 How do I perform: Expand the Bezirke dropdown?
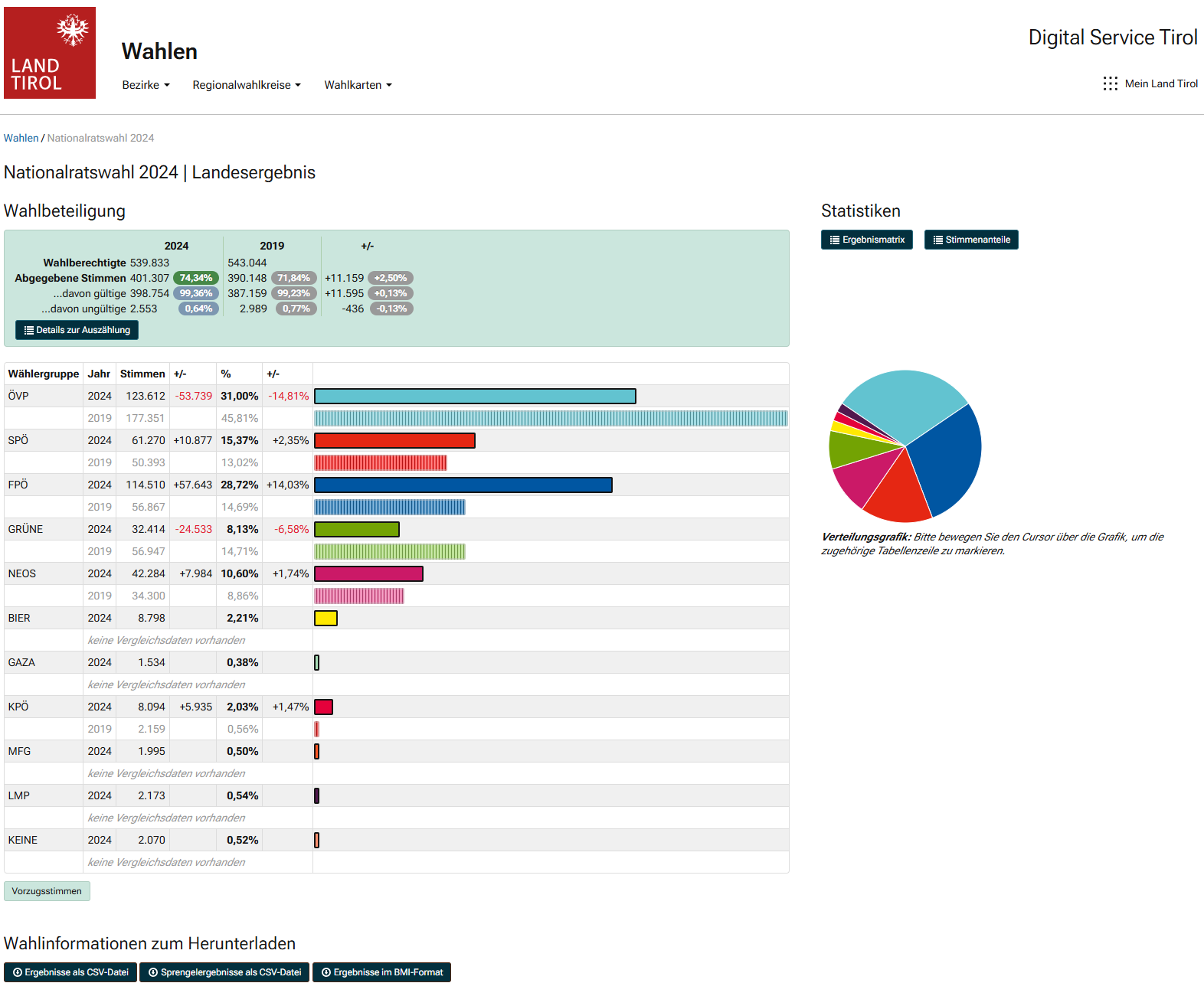pyautogui.click(x=146, y=85)
